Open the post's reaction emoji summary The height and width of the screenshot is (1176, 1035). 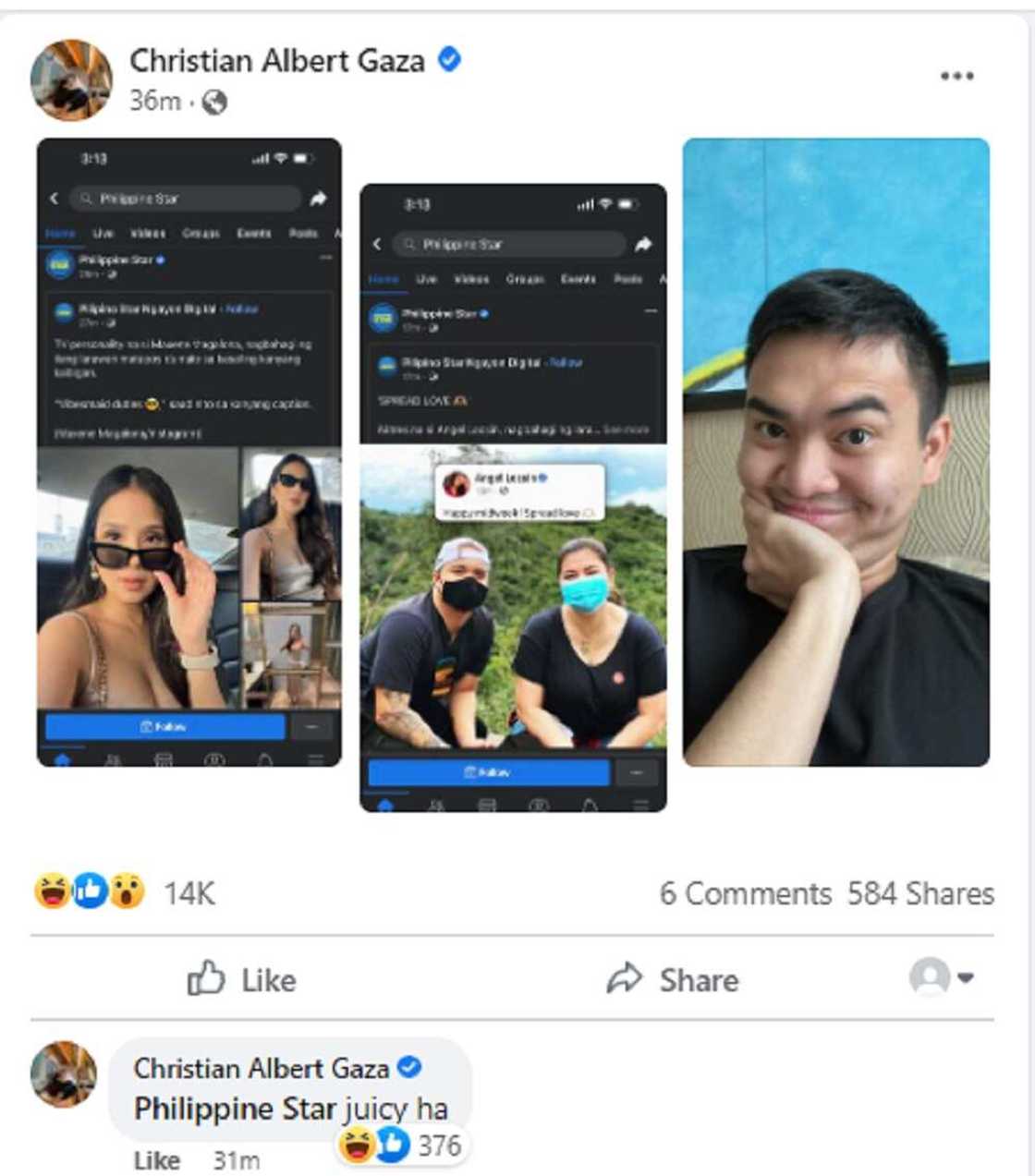click(x=90, y=891)
